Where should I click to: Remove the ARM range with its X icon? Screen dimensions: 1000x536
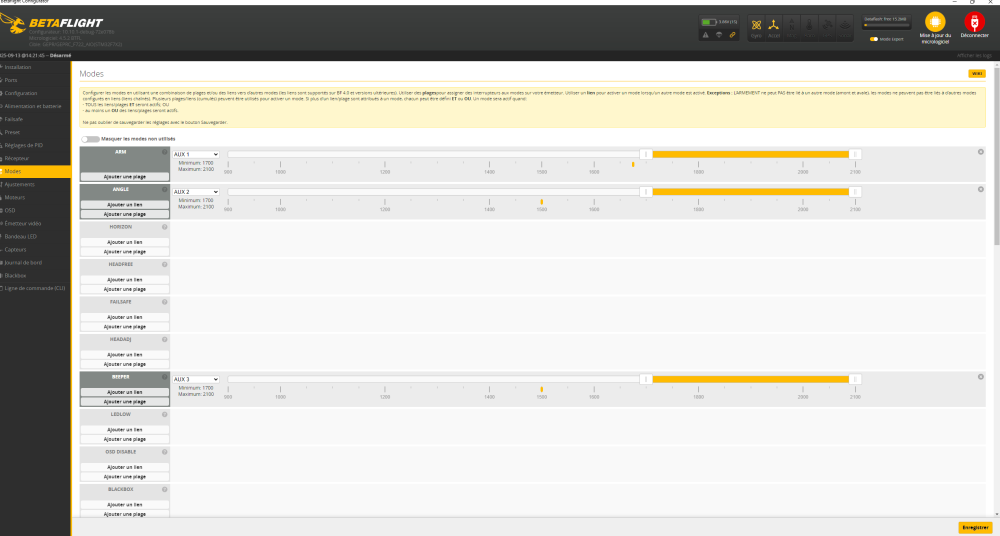pos(980,152)
